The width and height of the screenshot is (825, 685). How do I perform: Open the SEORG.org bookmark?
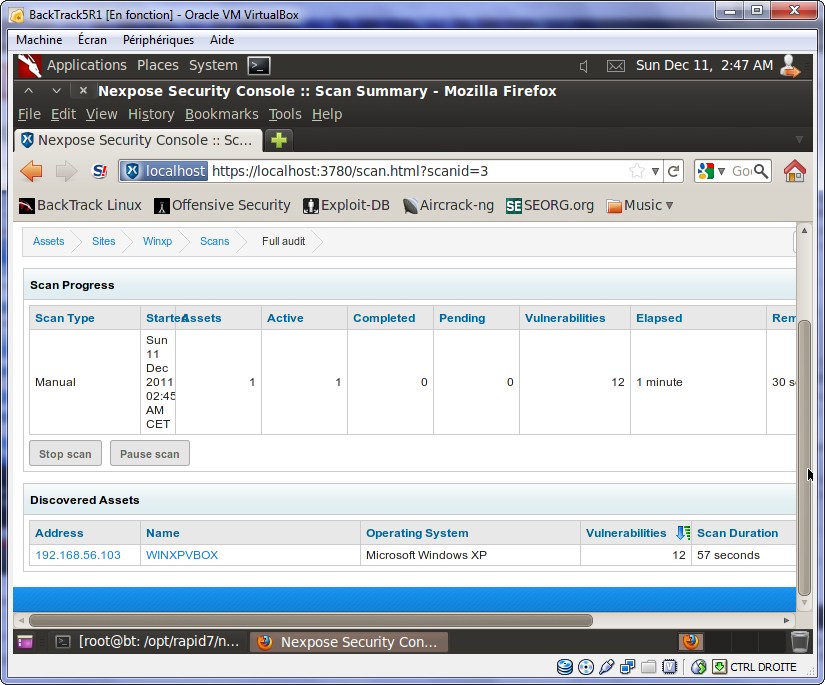click(550, 205)
